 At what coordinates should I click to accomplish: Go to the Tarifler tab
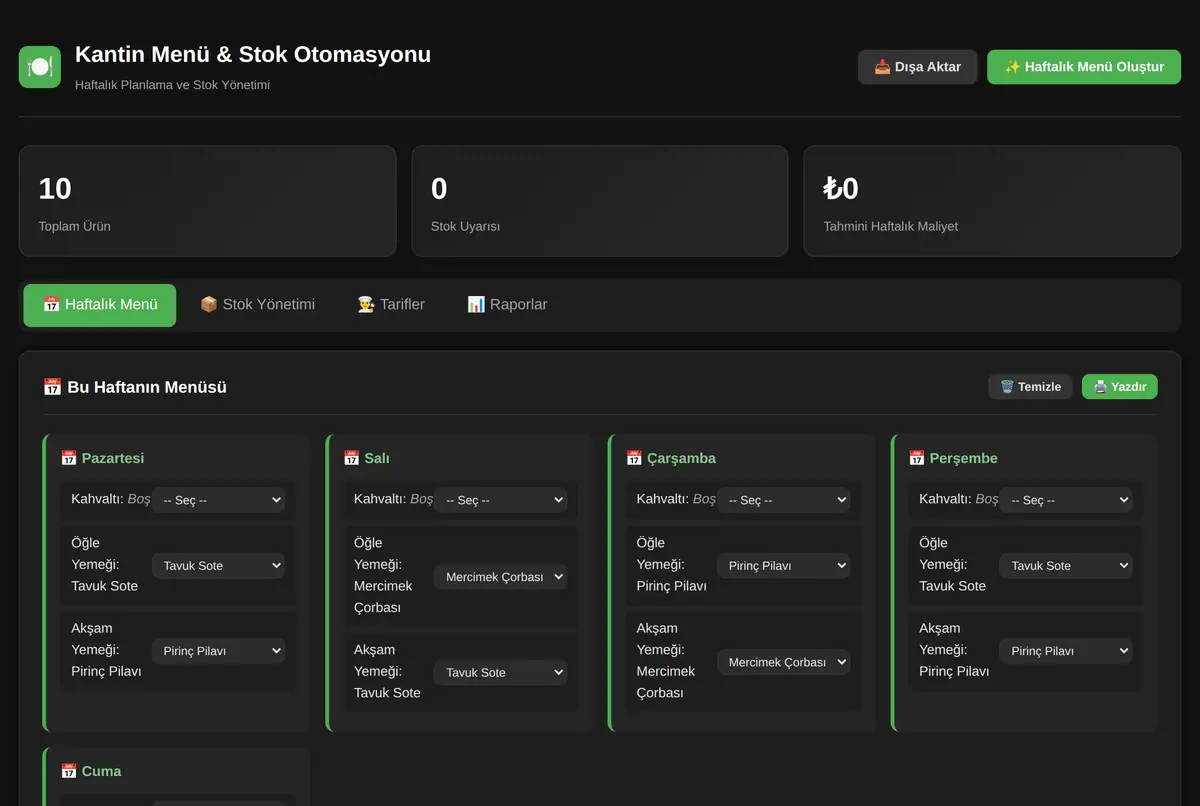[391, 305]
